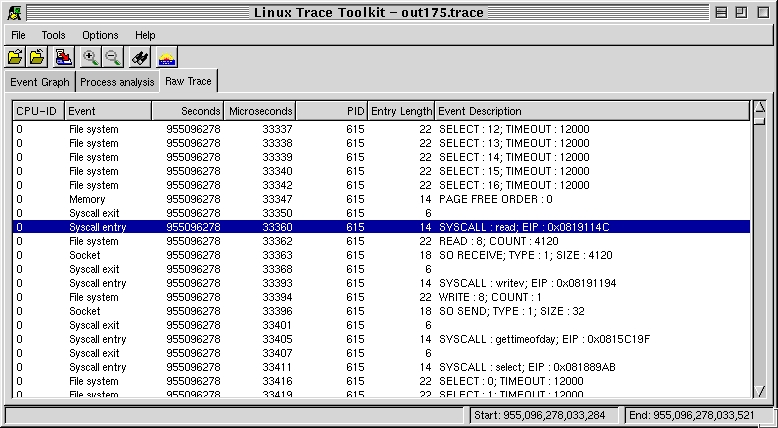Open the Tools menu
This screenshot has width=778, height=428.
coord(53,35)
